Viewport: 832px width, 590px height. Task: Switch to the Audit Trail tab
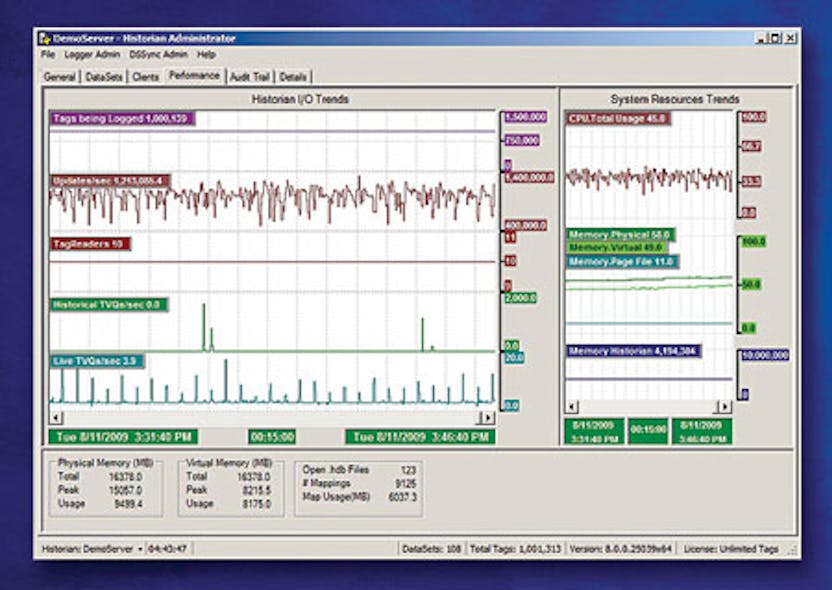250,77
